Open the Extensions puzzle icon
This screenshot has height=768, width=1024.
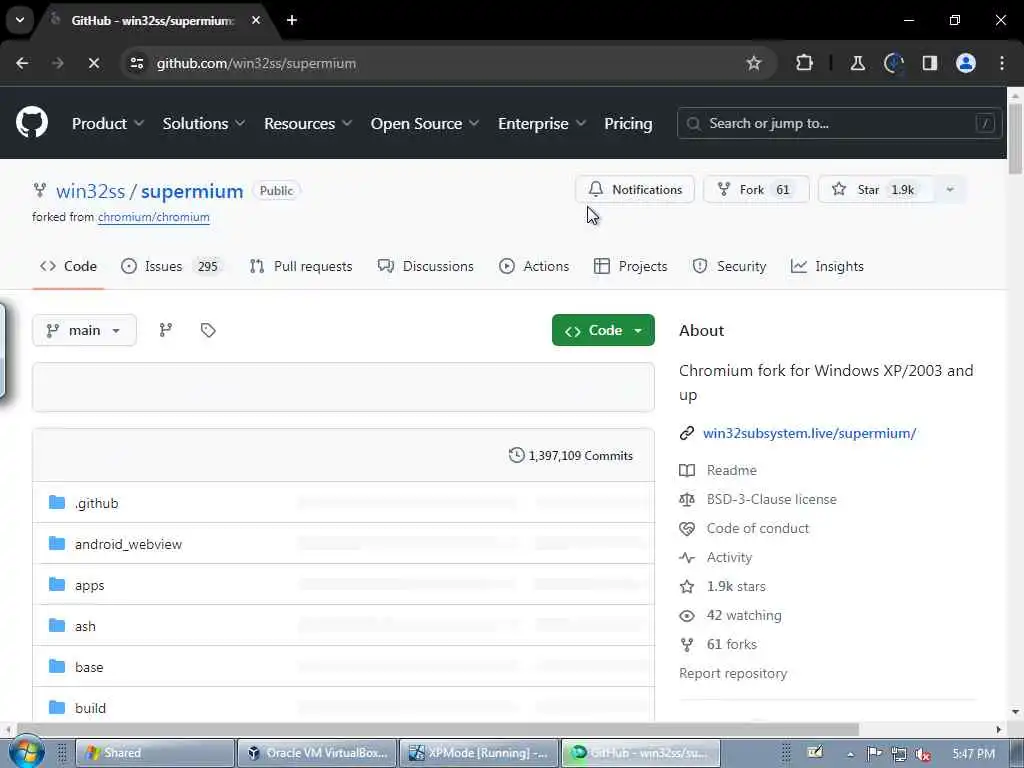tap(804, 63)
